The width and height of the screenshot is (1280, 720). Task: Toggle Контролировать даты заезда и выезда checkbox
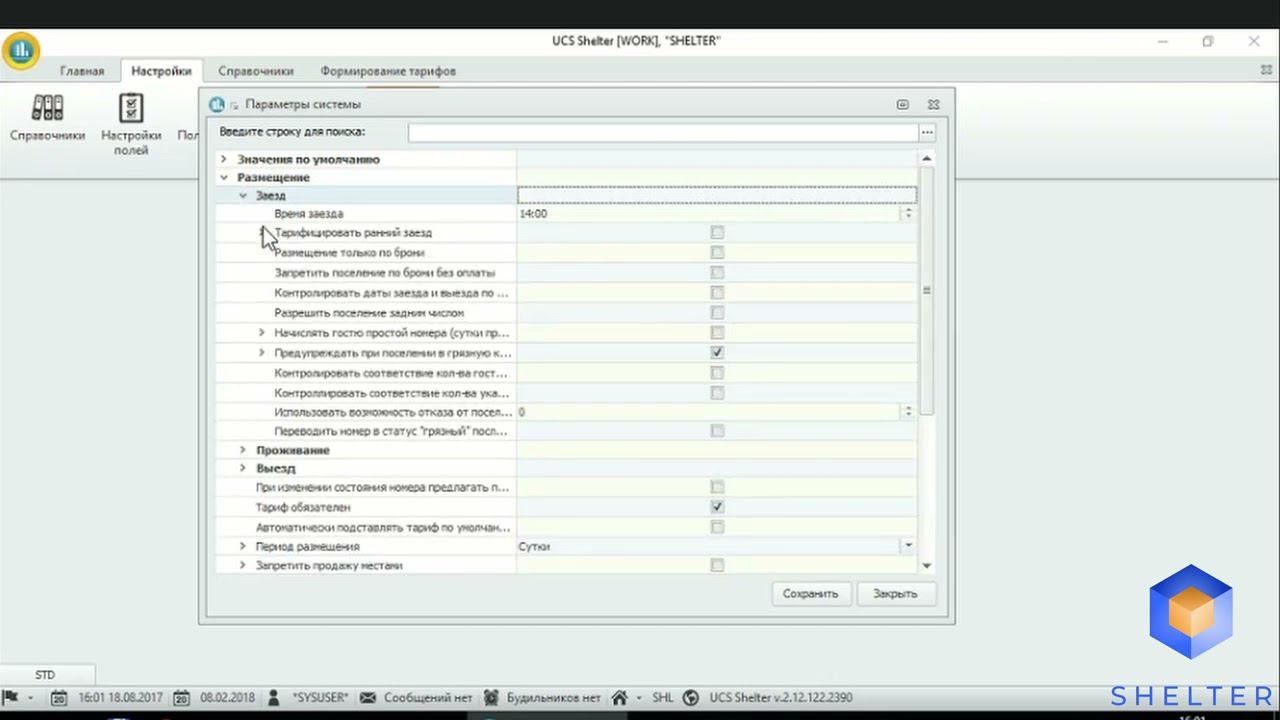click(x=717, y=293)
